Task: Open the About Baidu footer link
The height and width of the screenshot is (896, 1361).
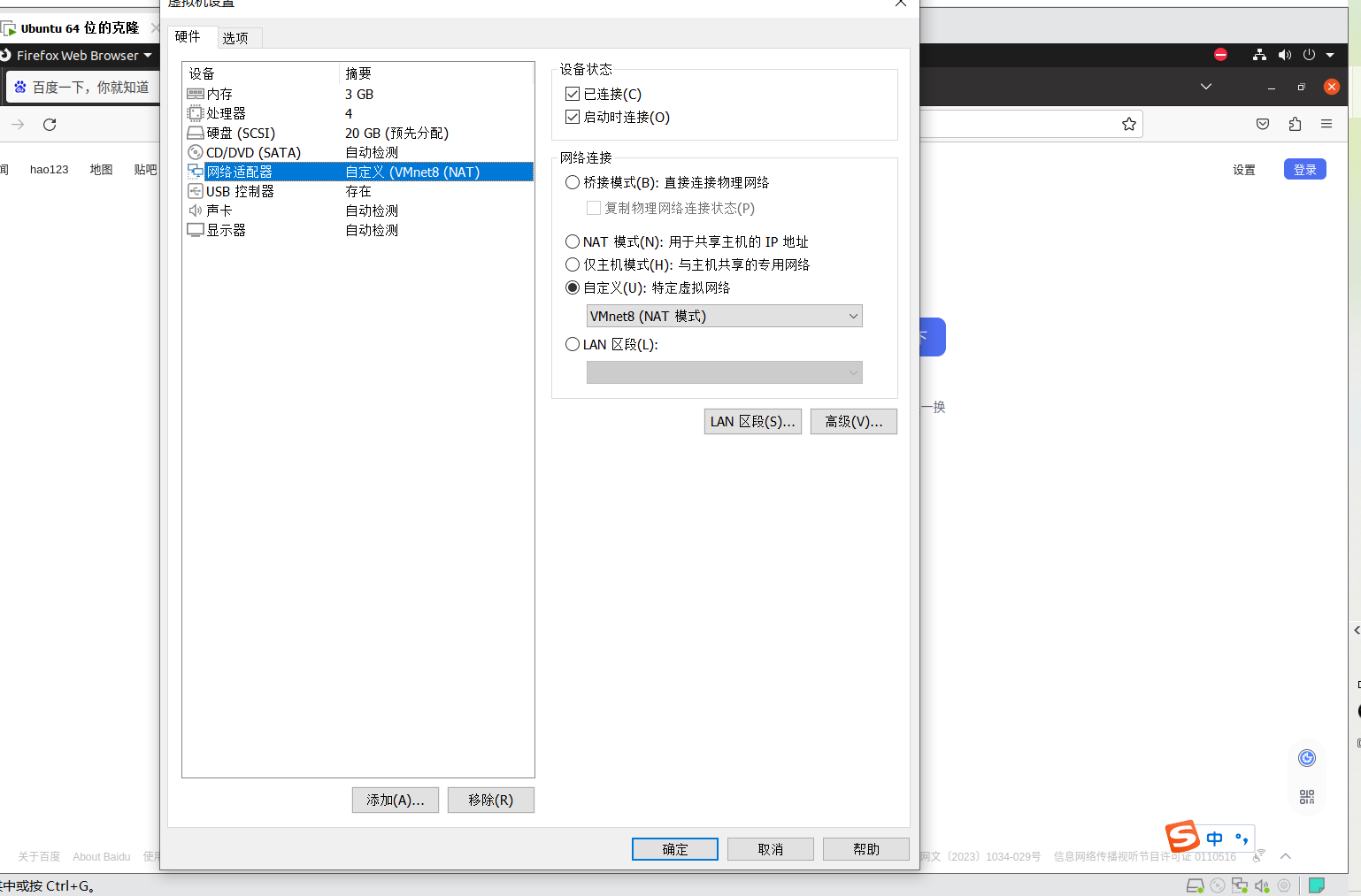Action: [102, 856]
